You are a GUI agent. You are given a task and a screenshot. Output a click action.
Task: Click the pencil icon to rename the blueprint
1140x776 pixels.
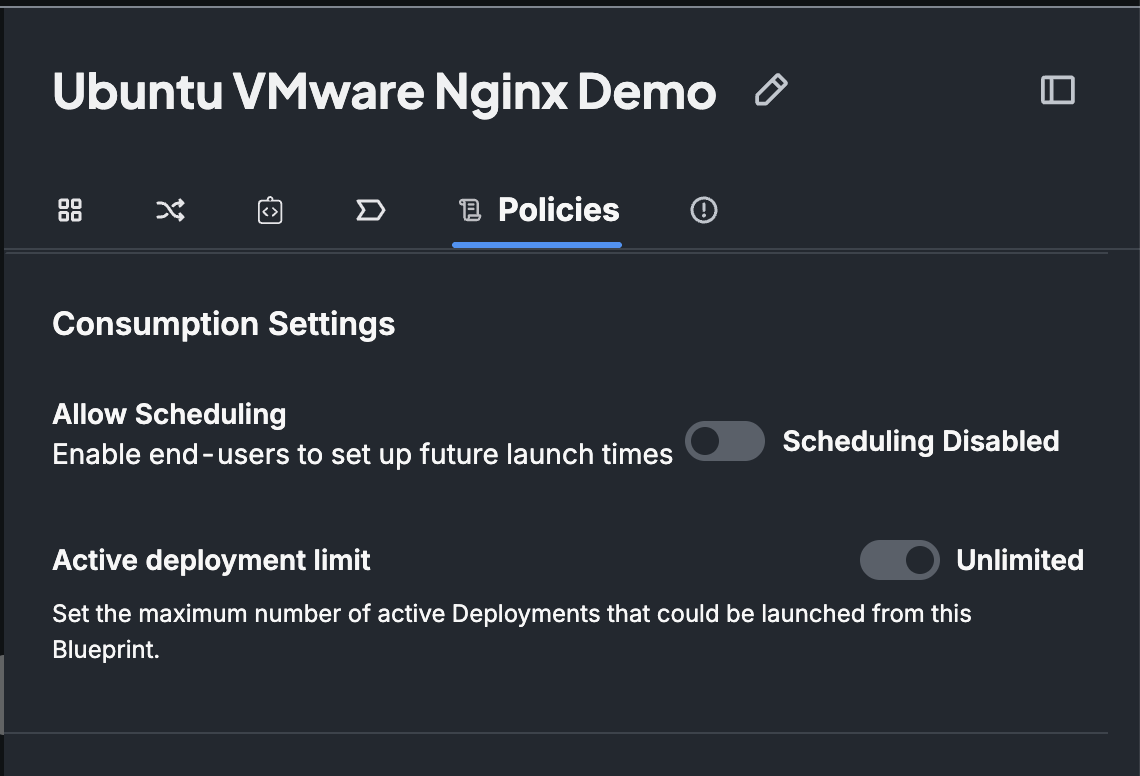[x=771, y=90]
